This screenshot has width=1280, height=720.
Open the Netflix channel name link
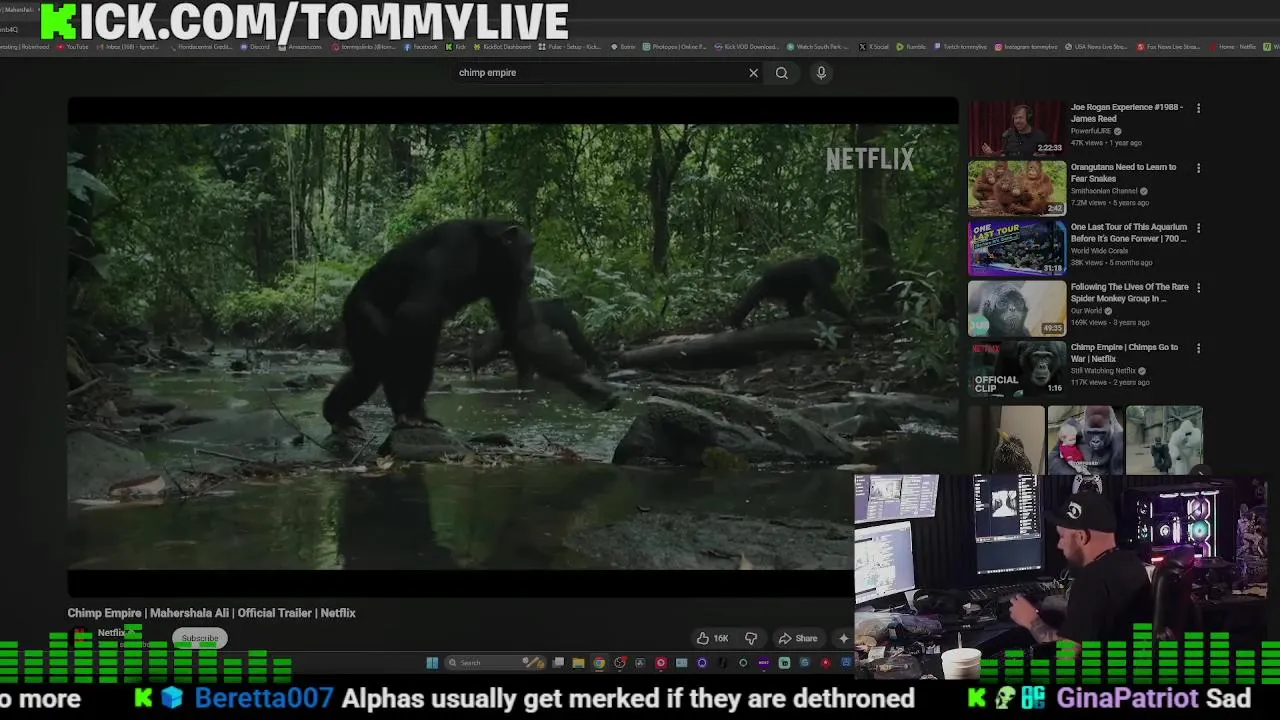110,633
